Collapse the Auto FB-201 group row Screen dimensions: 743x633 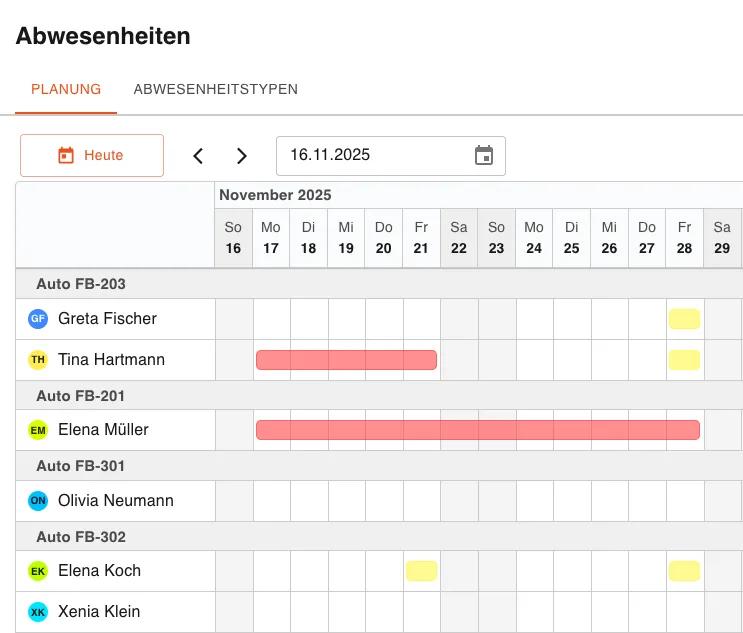[81, 396]
